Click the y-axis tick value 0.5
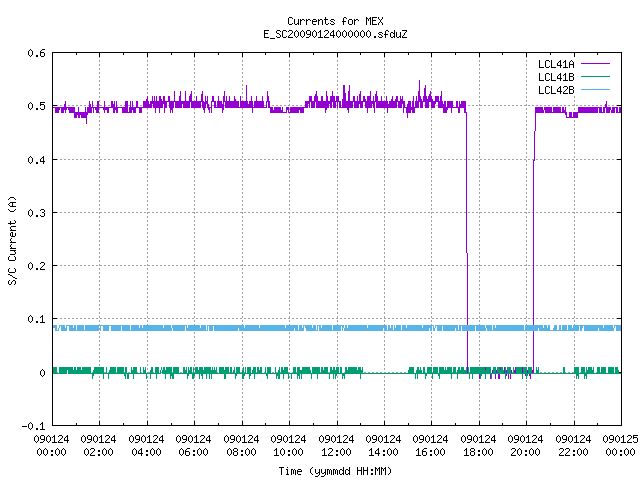Screen dimensions: 640x480 point(36,106)
